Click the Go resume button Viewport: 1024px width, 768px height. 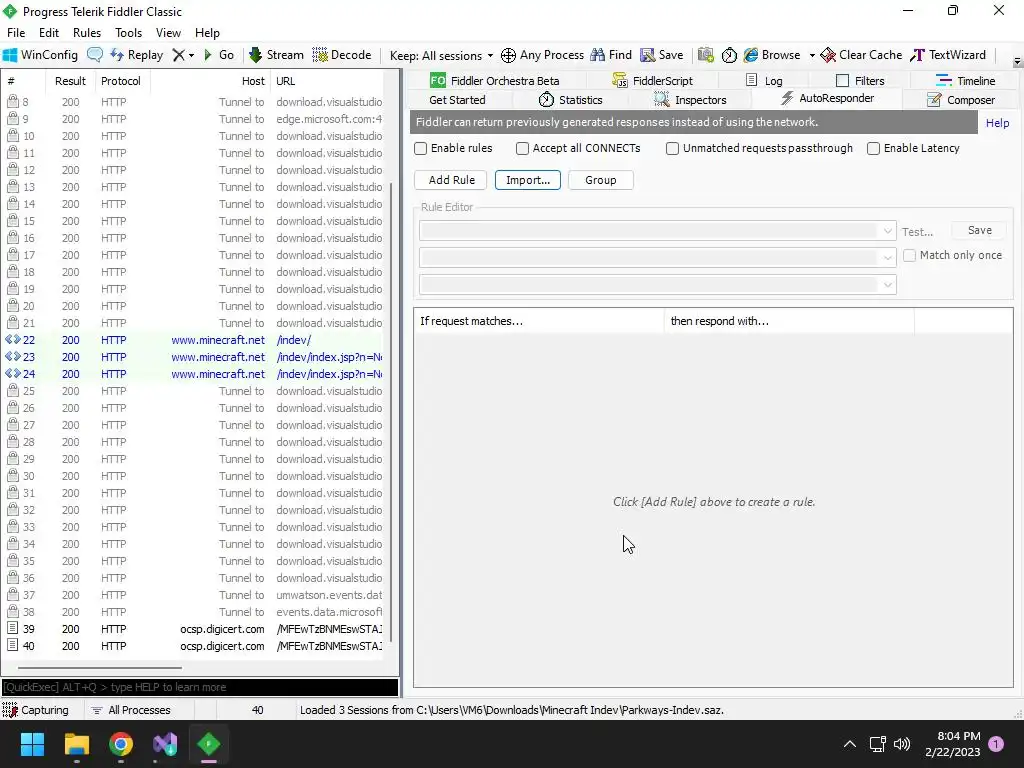click(219, 55)
